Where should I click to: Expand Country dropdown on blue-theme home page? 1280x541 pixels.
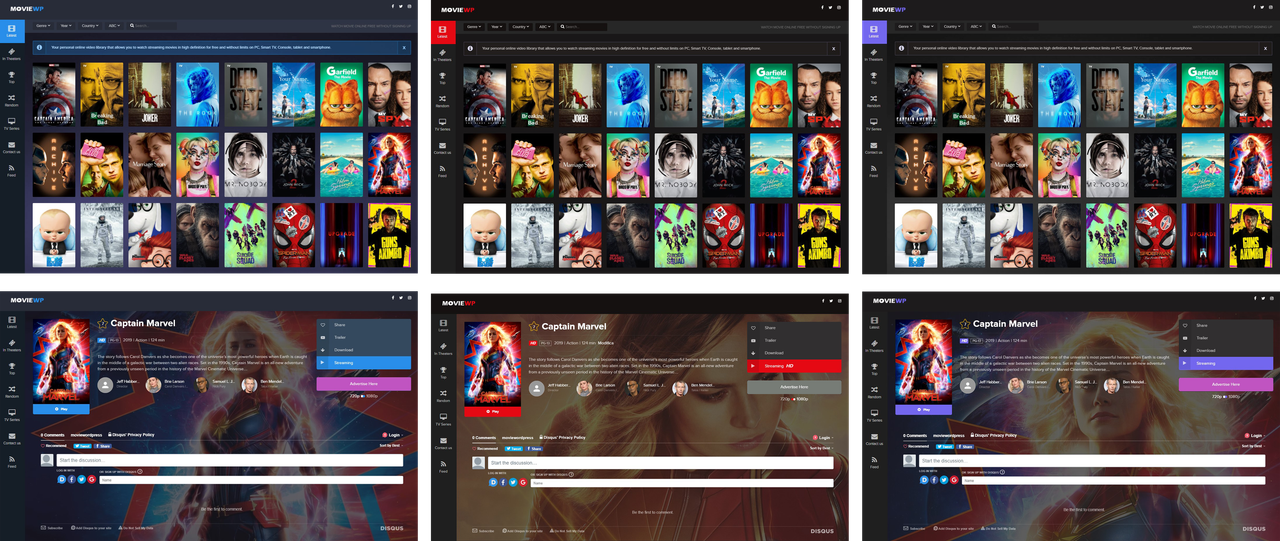point(90,26)
